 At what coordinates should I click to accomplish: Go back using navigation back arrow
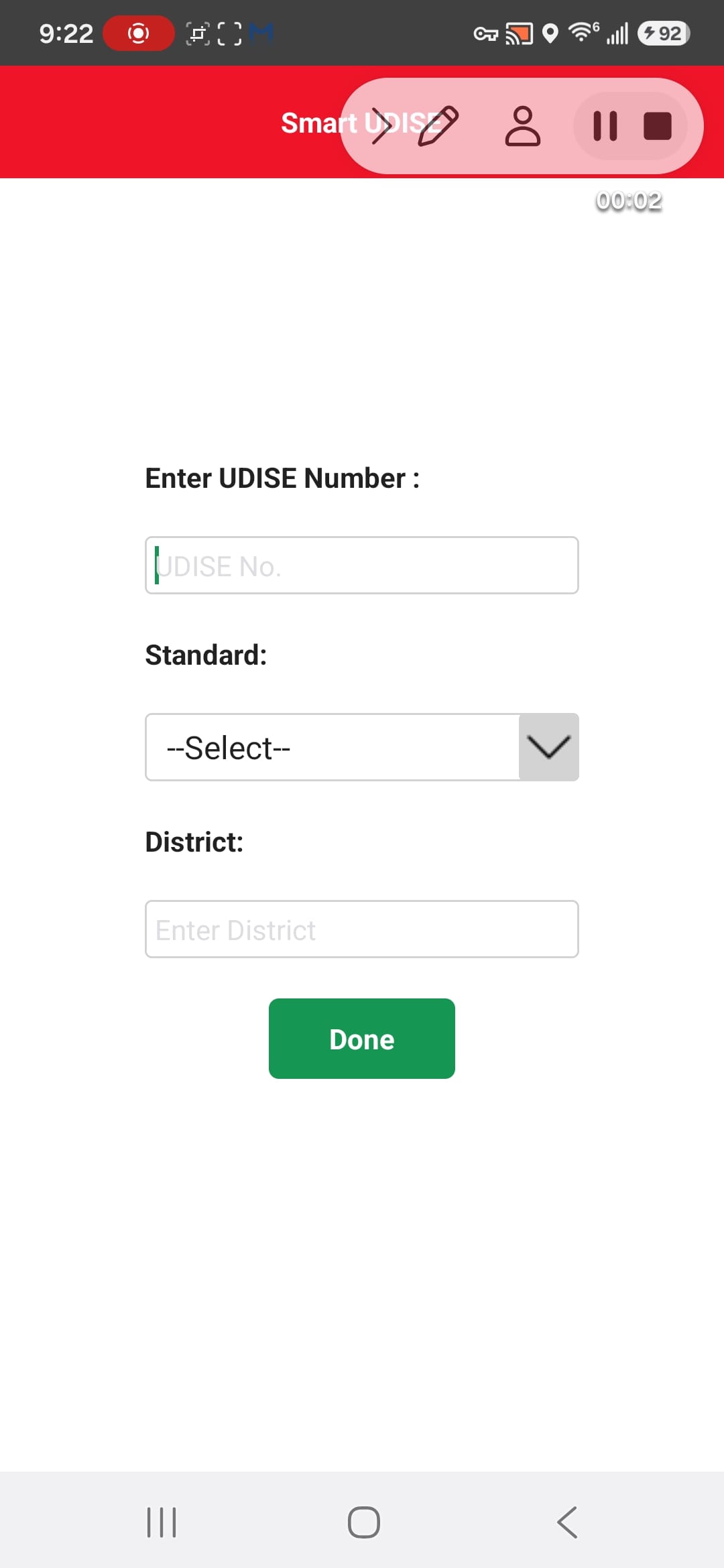(x=567, y=1522)
